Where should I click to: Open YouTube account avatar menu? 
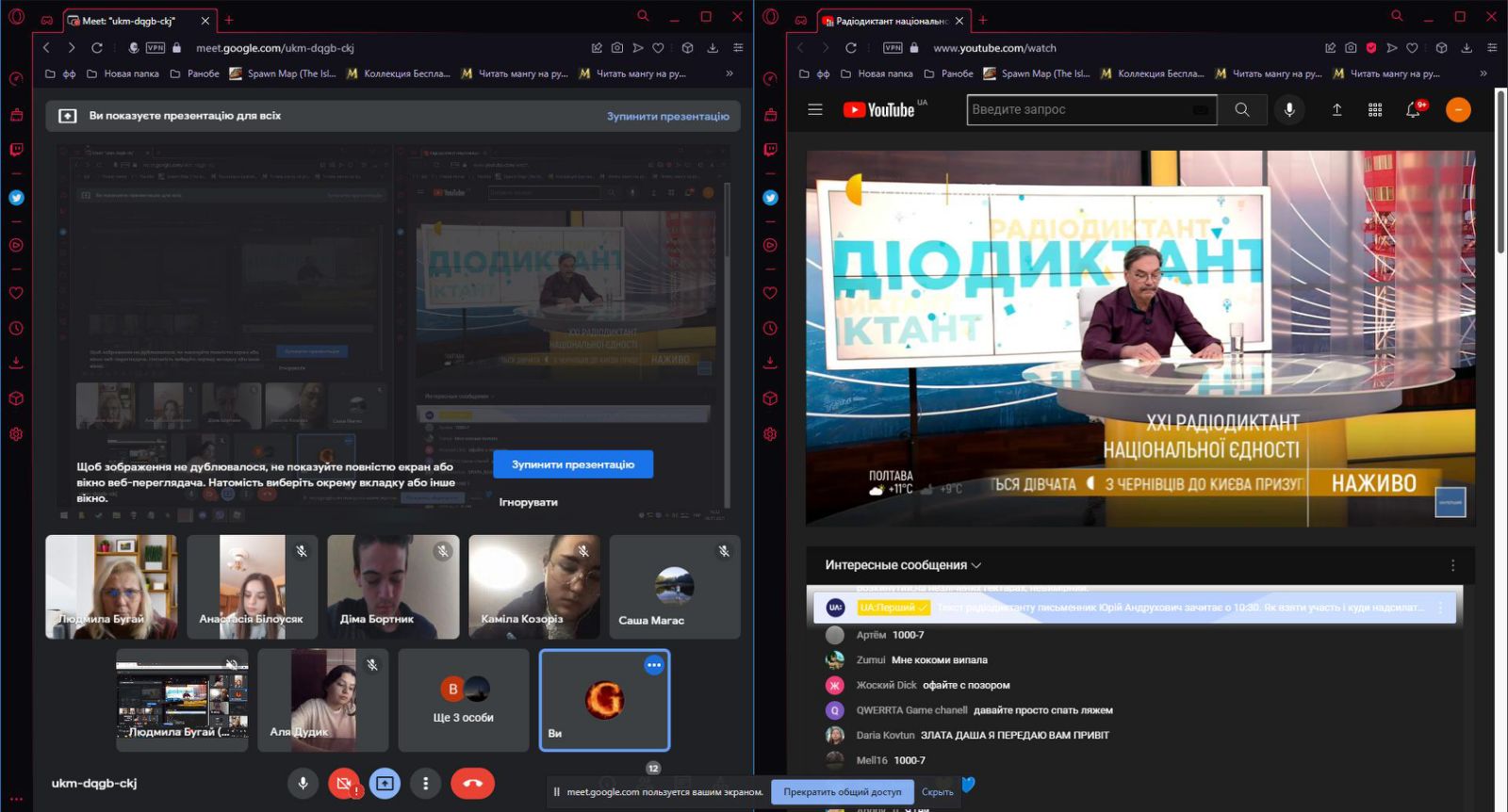click(x=1458, y=110)
